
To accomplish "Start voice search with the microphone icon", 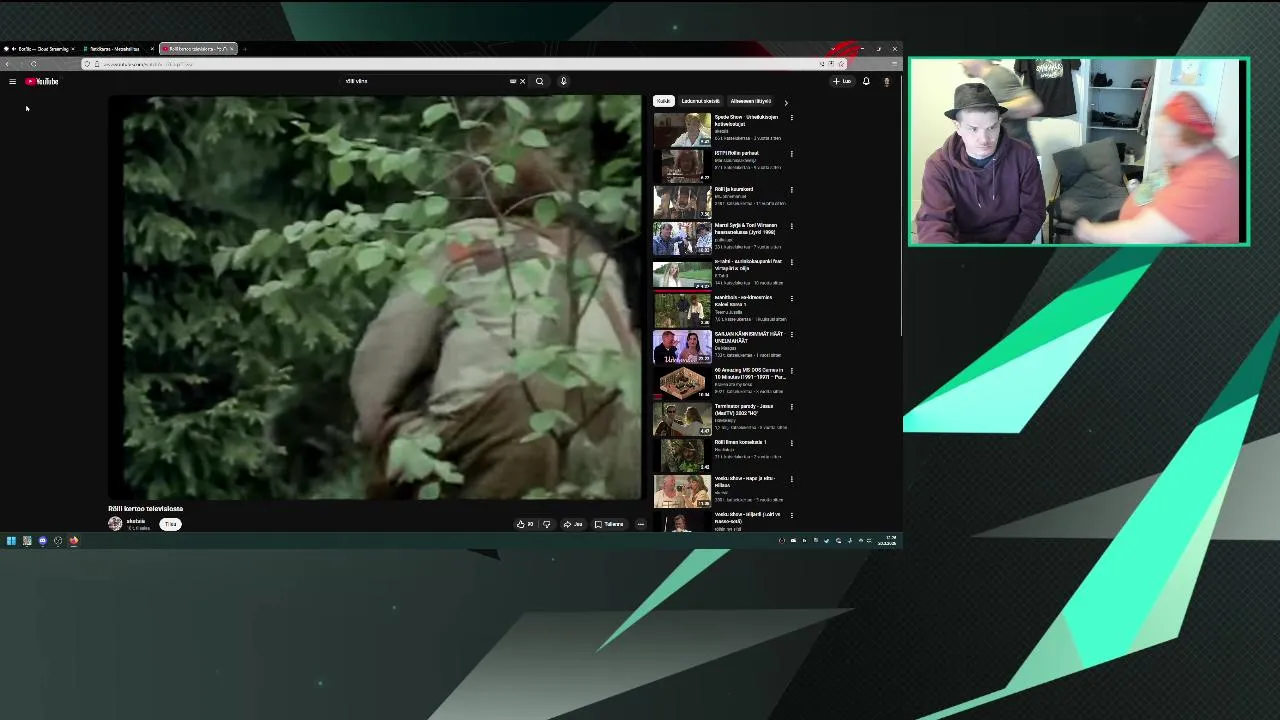I will point(563,82).
